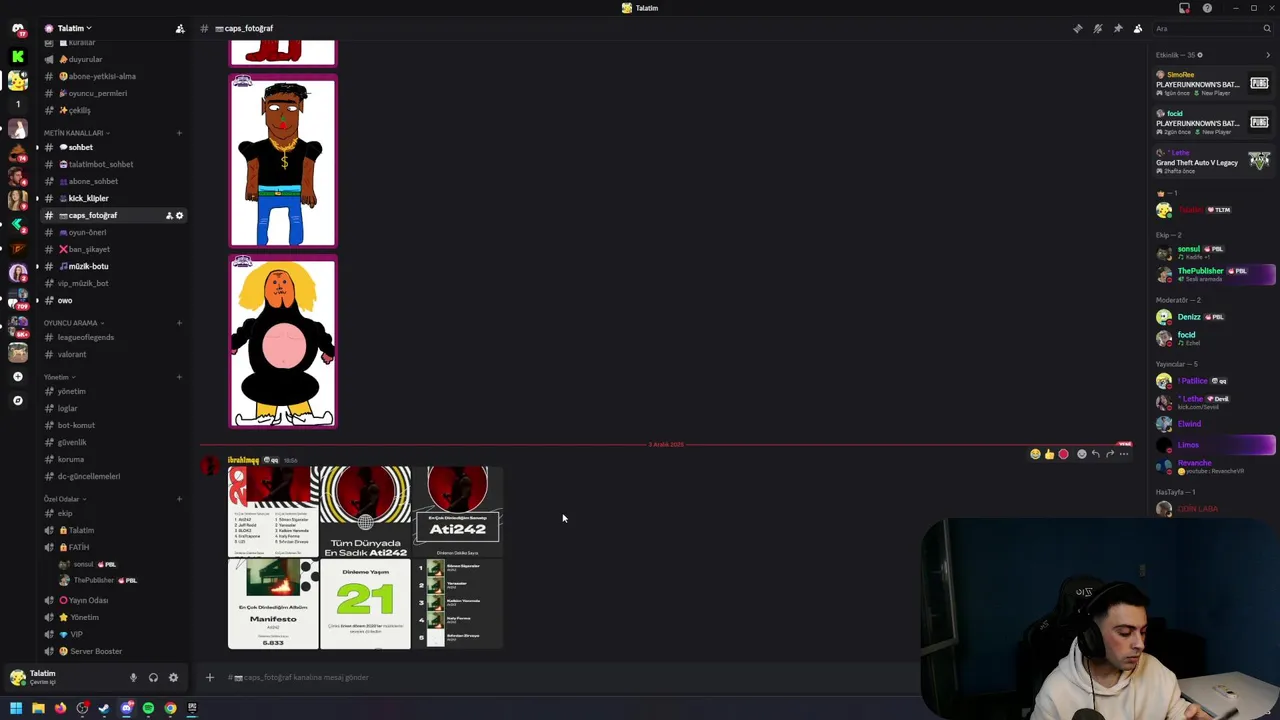Open user settings gear icon
Viewport: 1280px width, 720px height.
[173, 678]
